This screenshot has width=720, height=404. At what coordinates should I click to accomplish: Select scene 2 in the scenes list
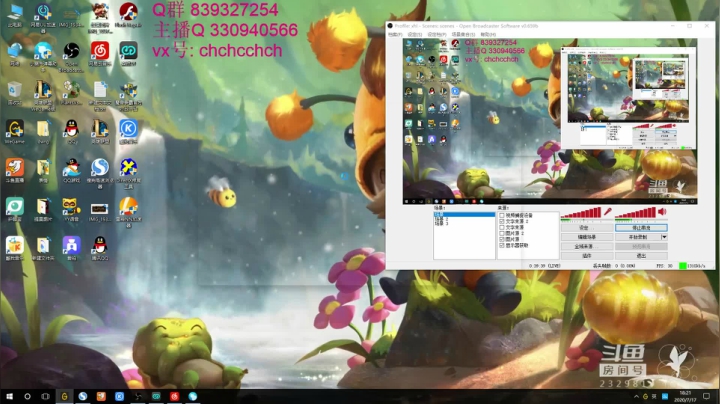(x=464, y=219)
